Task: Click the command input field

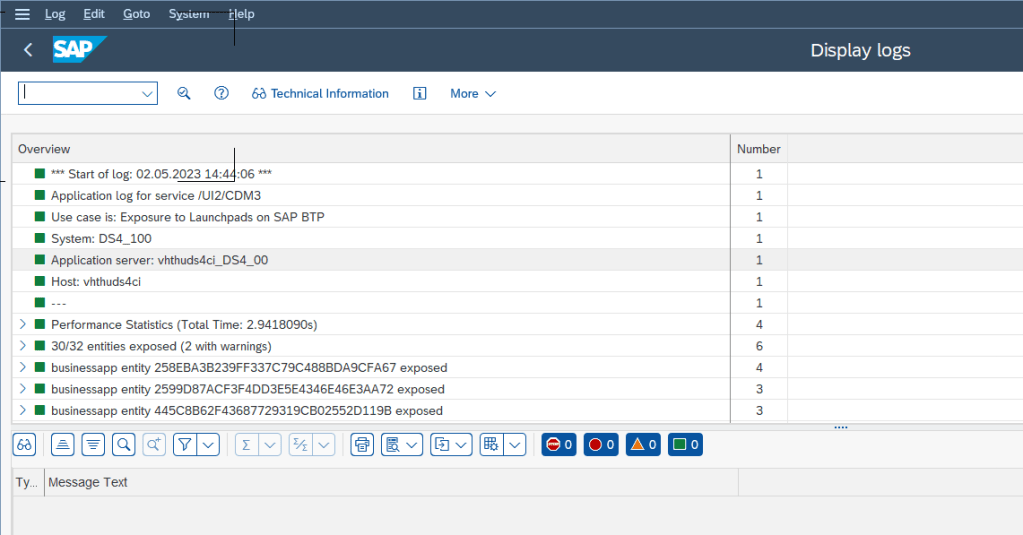Action: click(80, 93)
